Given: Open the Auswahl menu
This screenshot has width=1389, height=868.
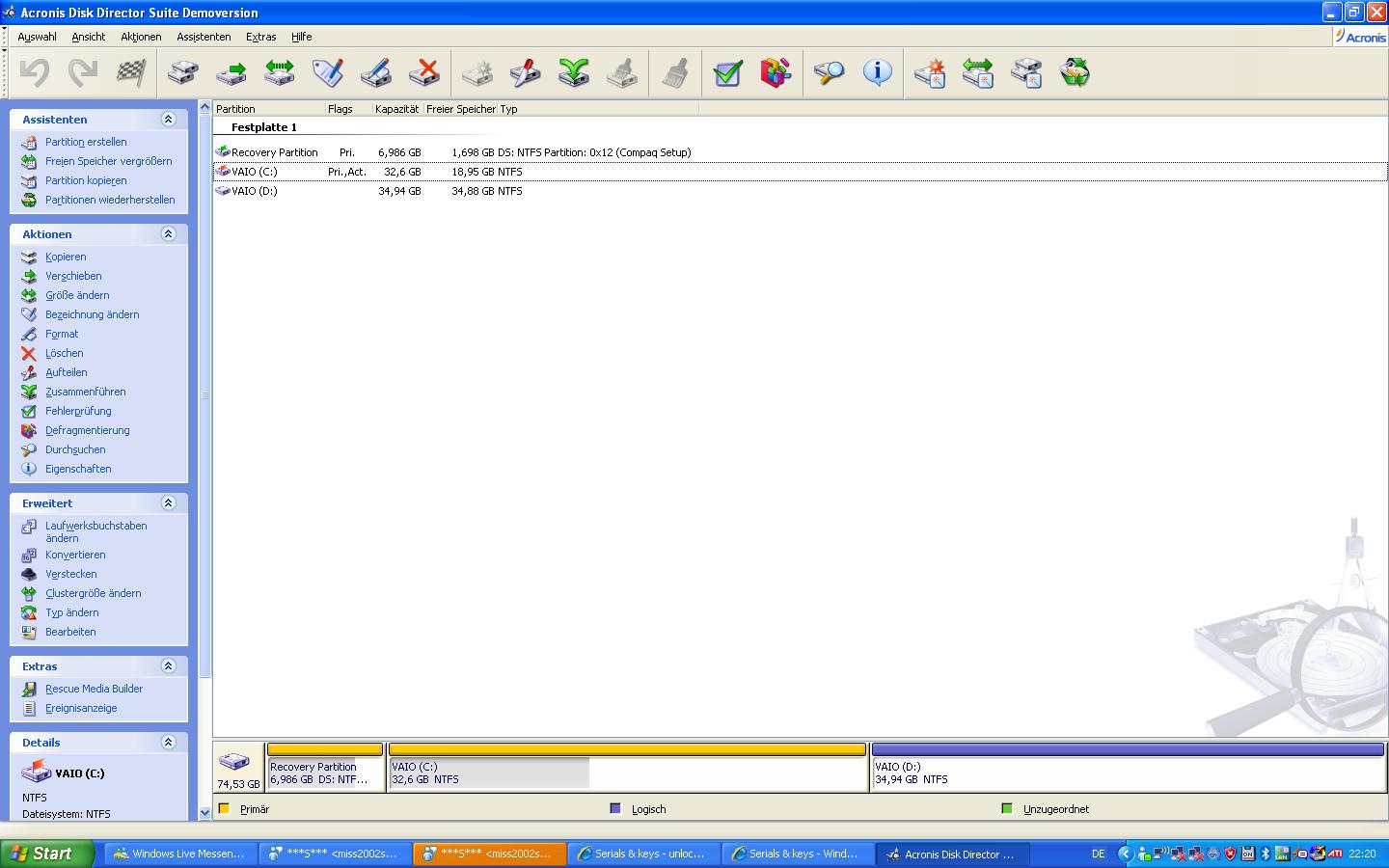Looking at the screenshot, I should tap(37, 37).
